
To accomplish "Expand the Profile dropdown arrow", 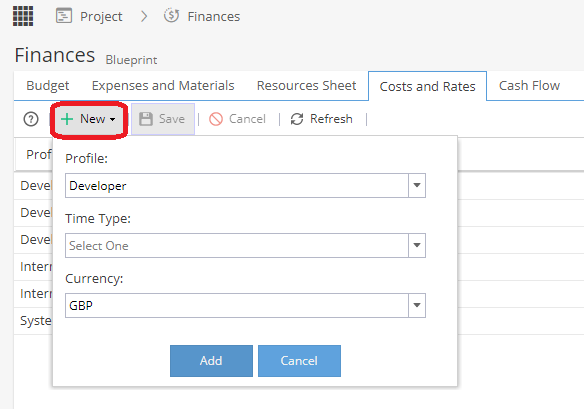I will tap(417, 186).
